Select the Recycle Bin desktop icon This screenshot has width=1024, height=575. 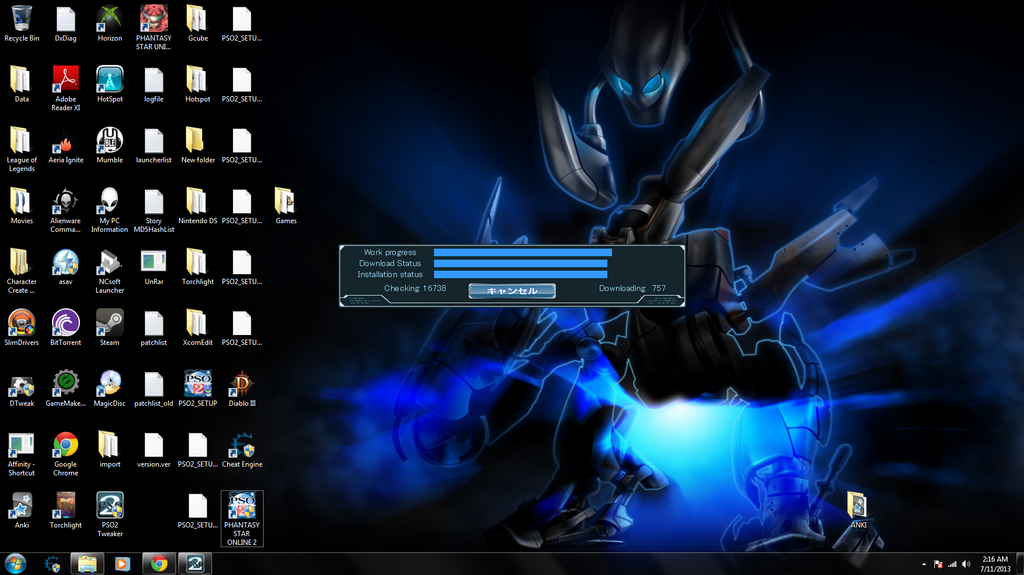(x=22, y=24)
